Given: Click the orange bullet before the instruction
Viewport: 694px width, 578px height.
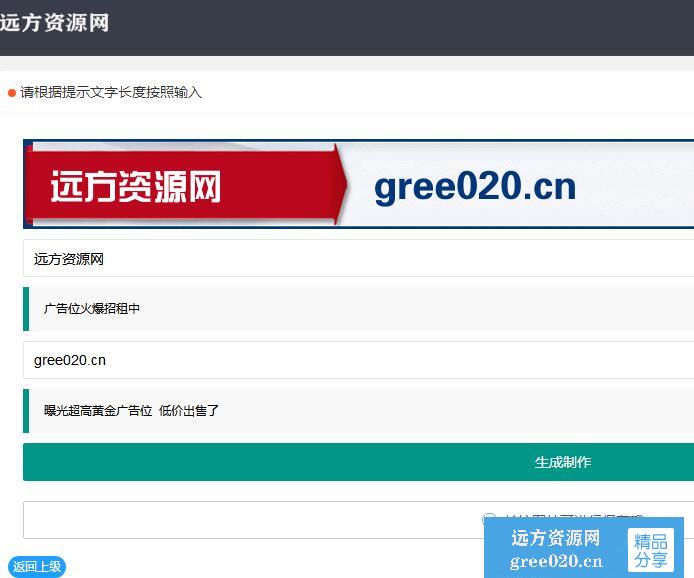Looking at the screenshot, I should coord(12,93).
